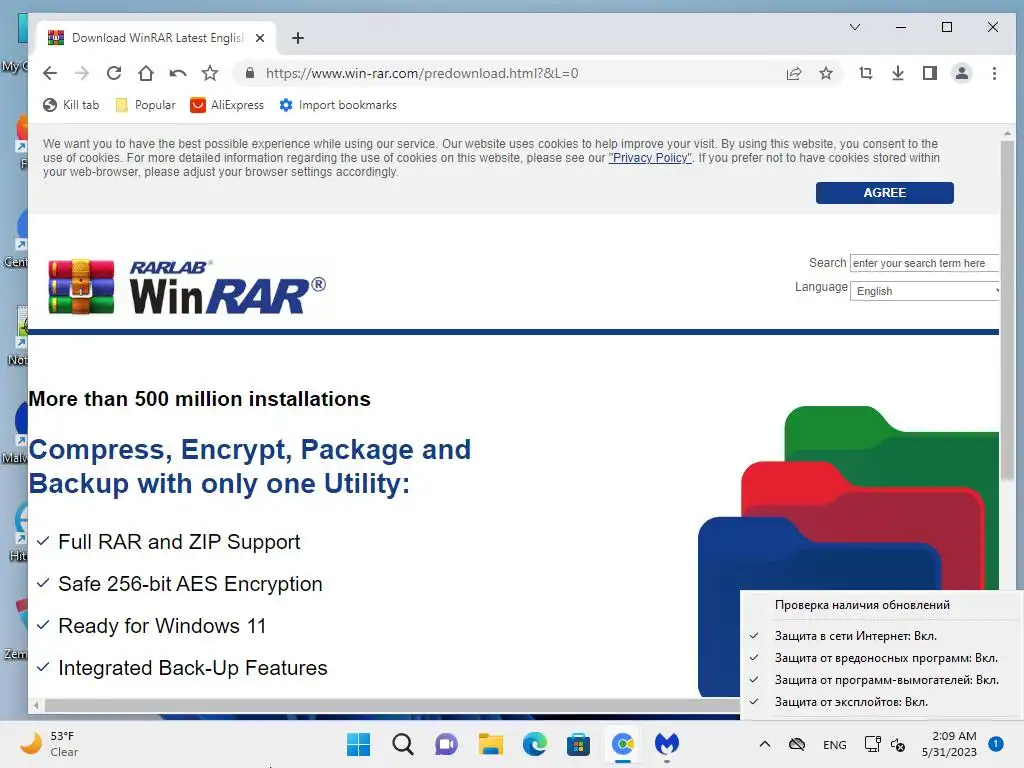Go back to the previous page
Screen dimensions: 1024x768
pos(50,73)
